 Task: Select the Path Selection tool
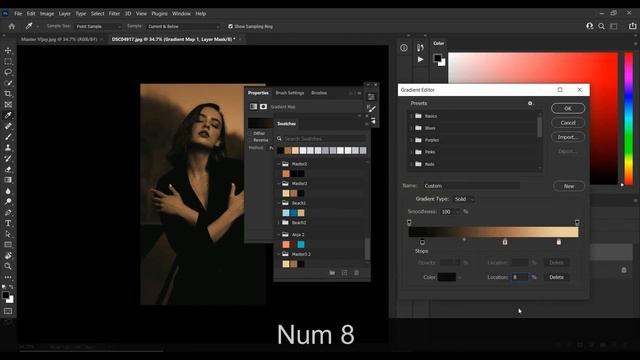(x=8, y=234)
